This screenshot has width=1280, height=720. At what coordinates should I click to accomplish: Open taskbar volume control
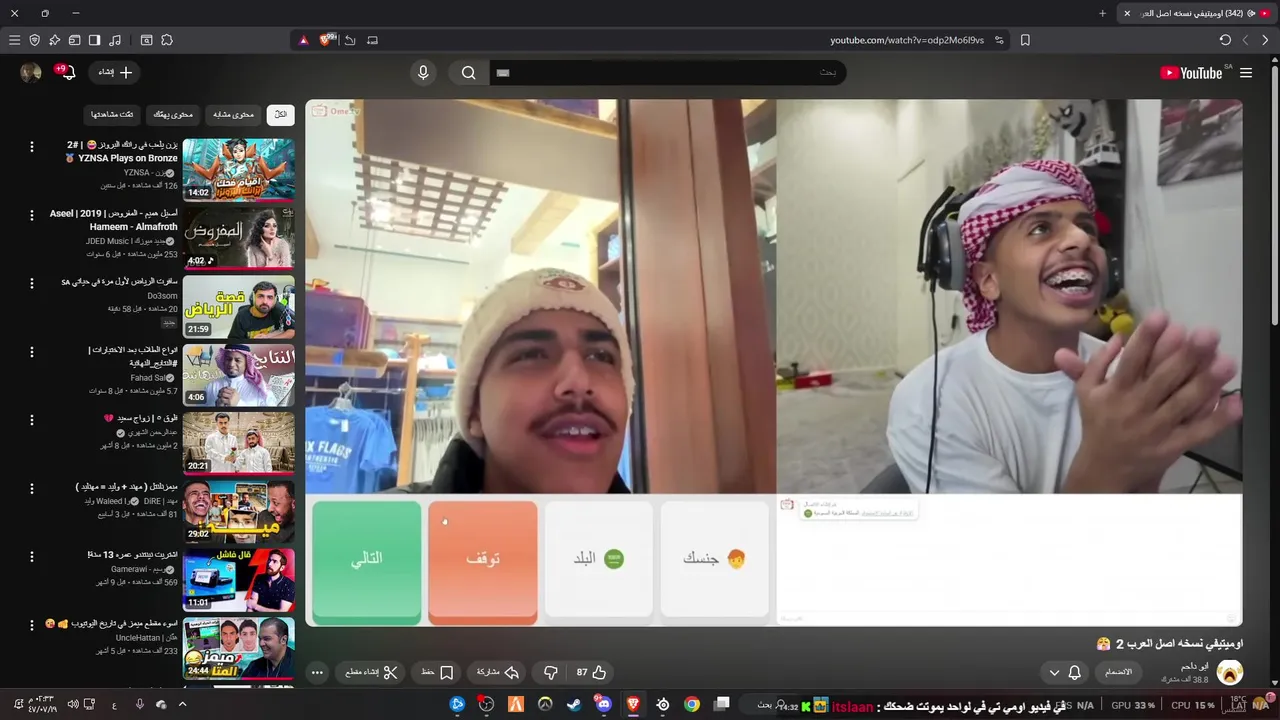pos(72,704)
